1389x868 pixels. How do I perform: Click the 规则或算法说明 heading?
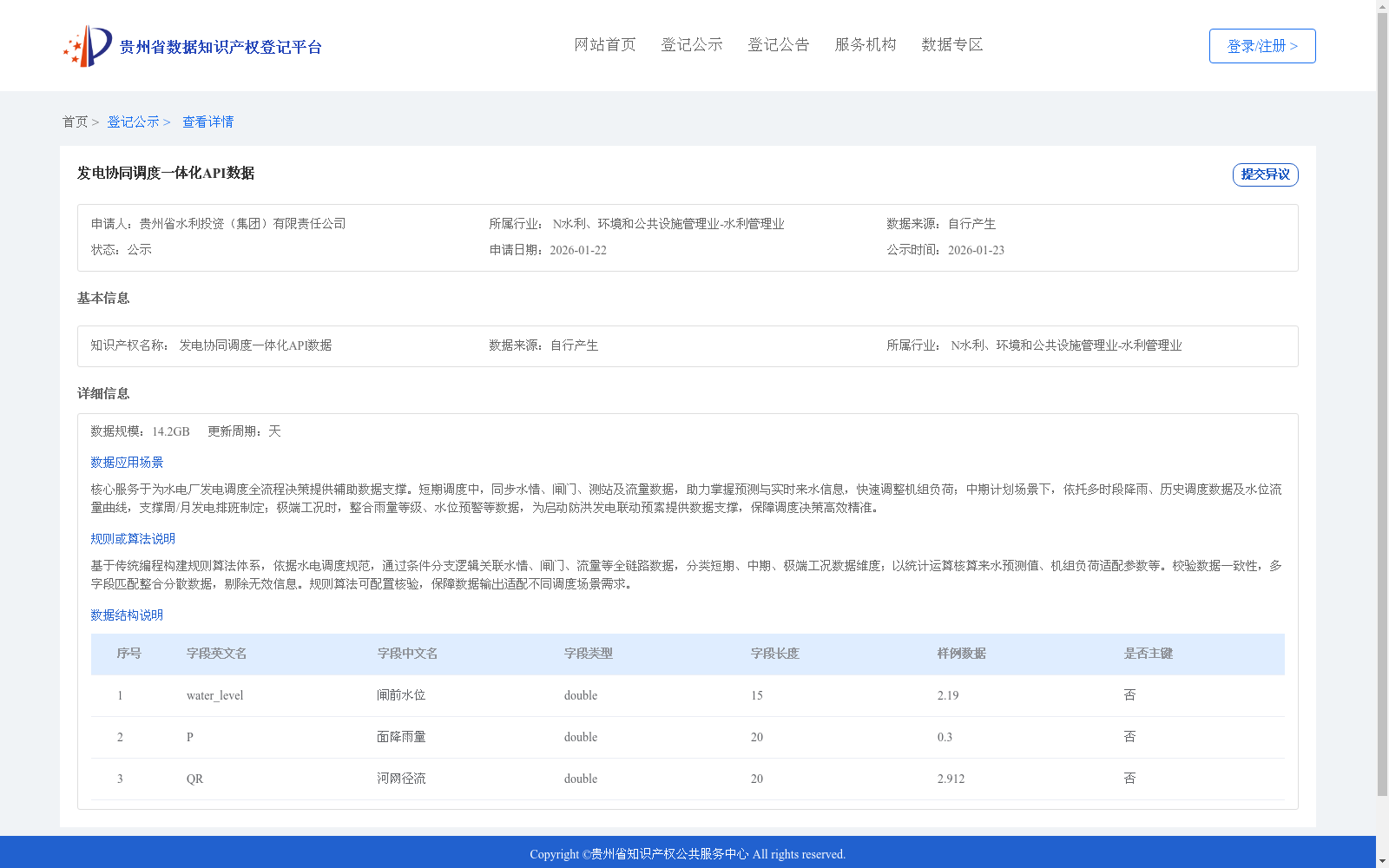[x=133, y=539]
